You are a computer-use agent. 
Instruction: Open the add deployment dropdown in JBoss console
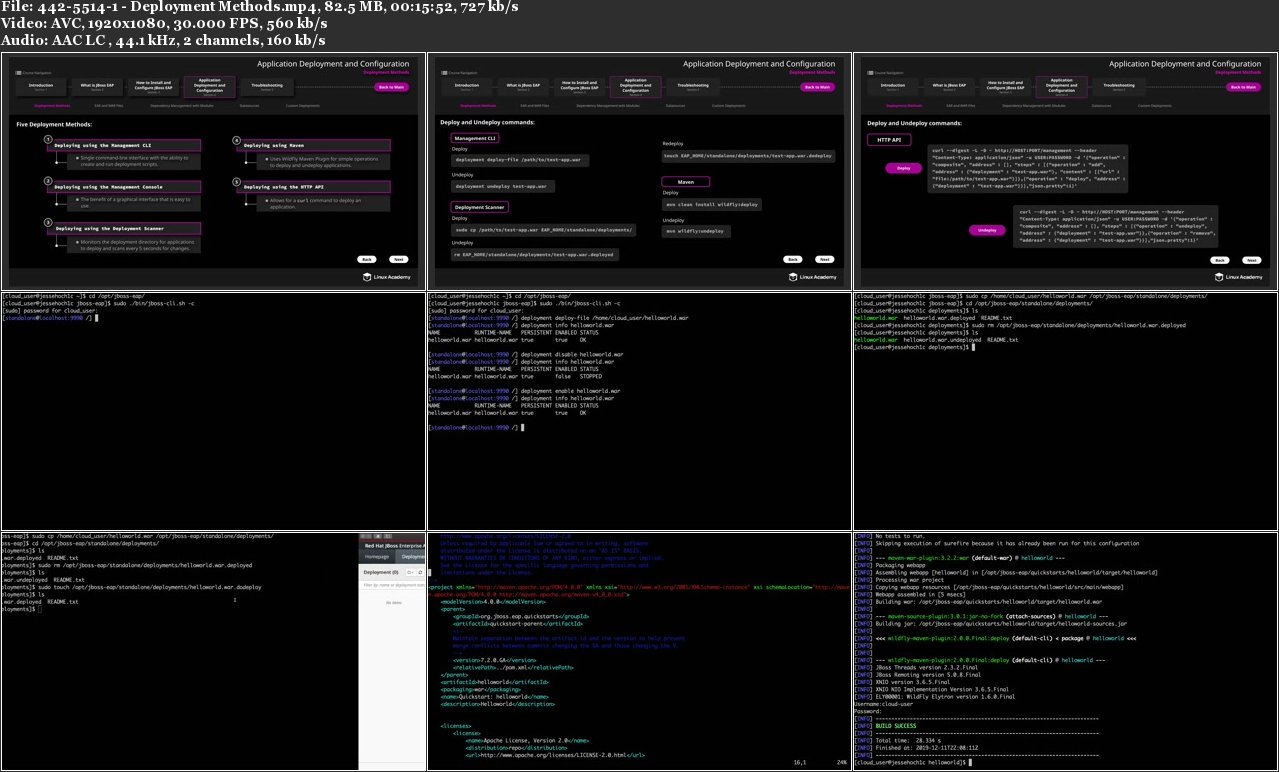[411, 572]
